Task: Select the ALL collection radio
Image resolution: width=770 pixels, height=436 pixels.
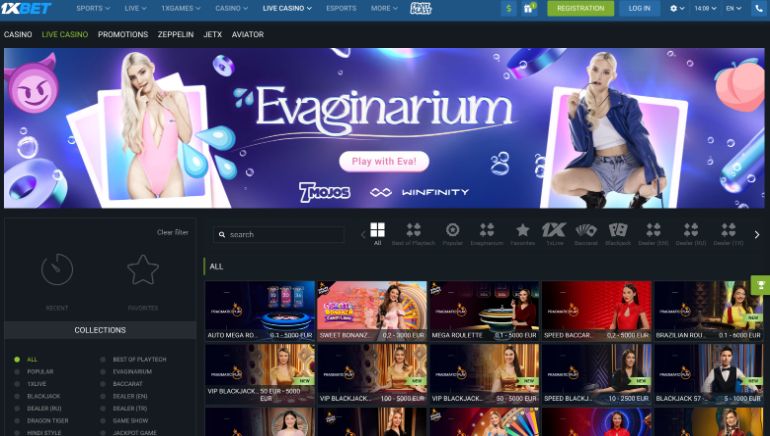Action: pos(17,359)
